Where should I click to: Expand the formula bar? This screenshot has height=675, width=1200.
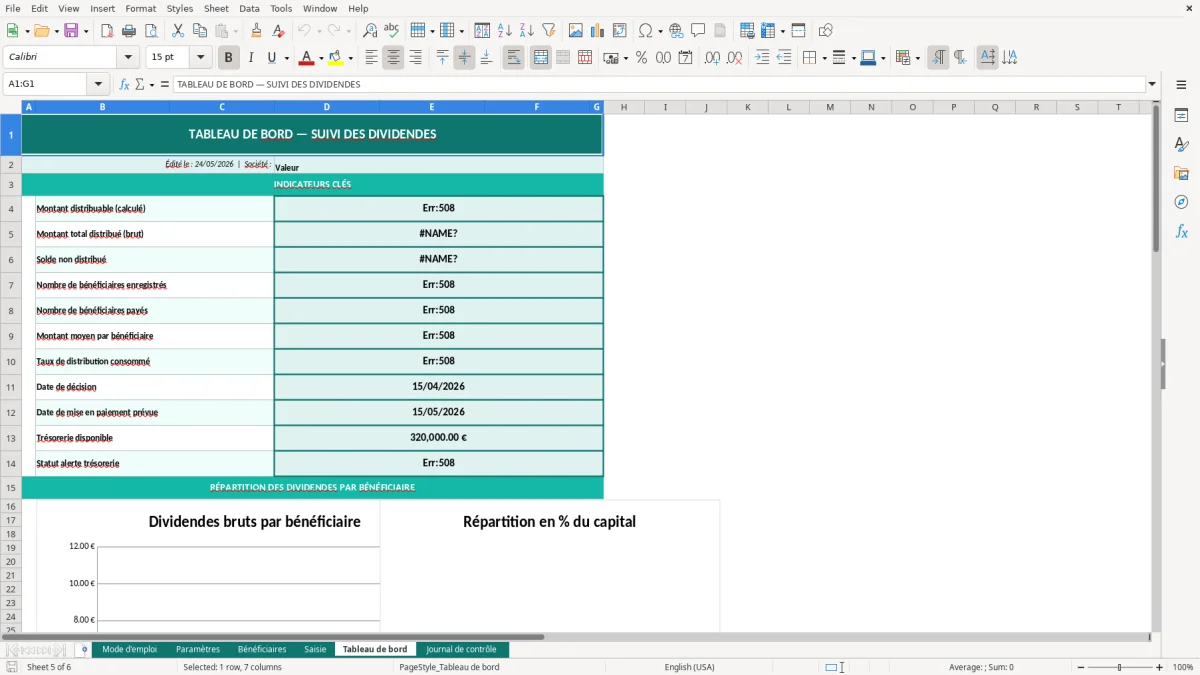pos(1152,84)
